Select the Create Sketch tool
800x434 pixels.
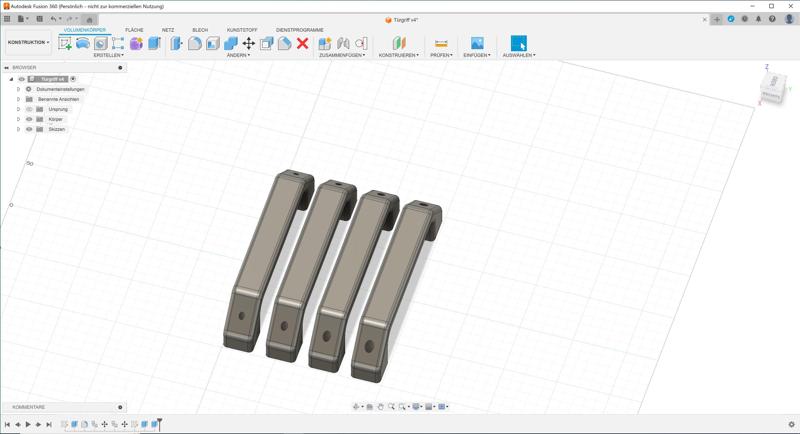[65, 43]
